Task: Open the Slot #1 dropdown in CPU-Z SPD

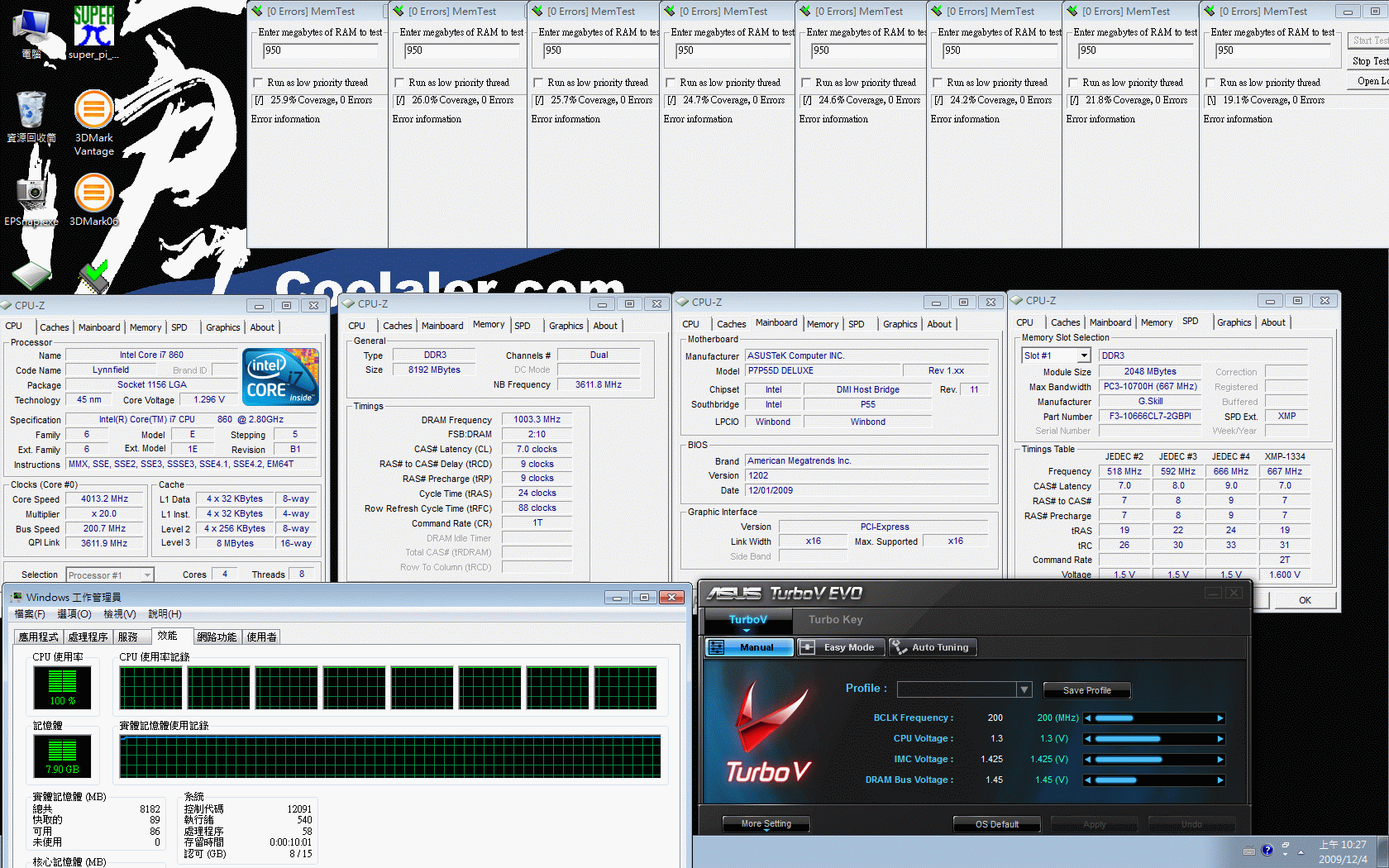Action: coord(1084,355)
